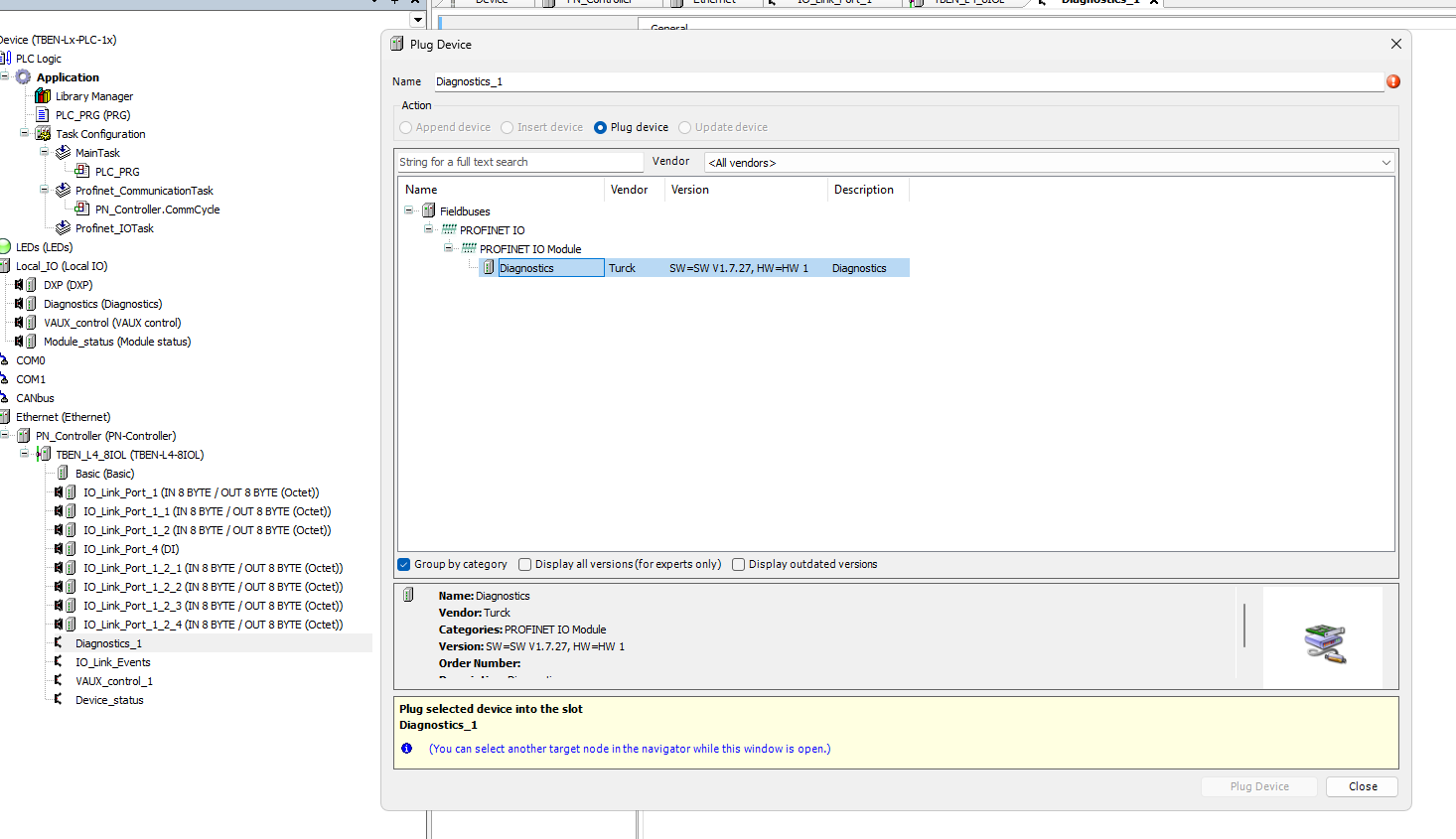Collapse the PROFINET IO node in dialog
This screenshot has width=1456, height=839.
(428, 229)
